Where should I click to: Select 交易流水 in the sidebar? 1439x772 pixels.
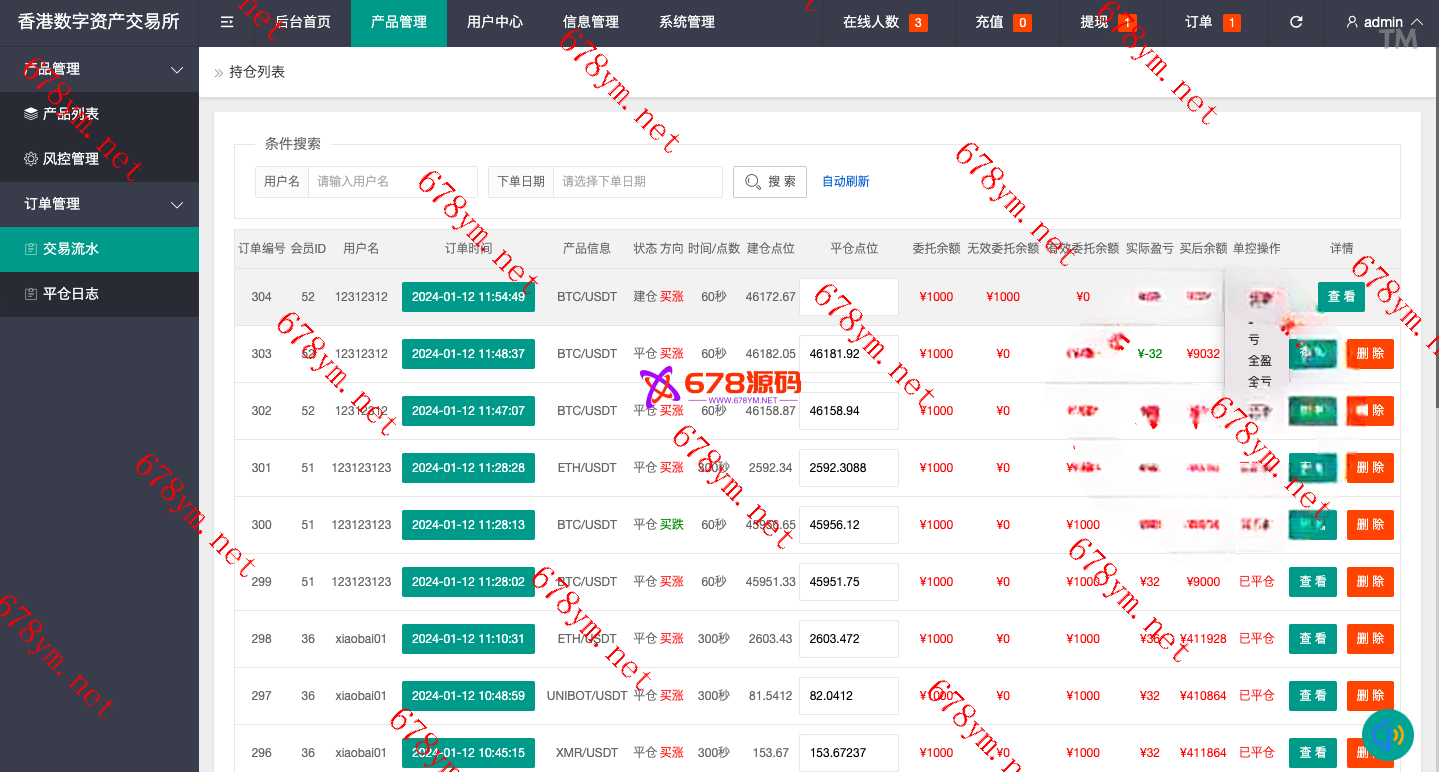[70, 249]
